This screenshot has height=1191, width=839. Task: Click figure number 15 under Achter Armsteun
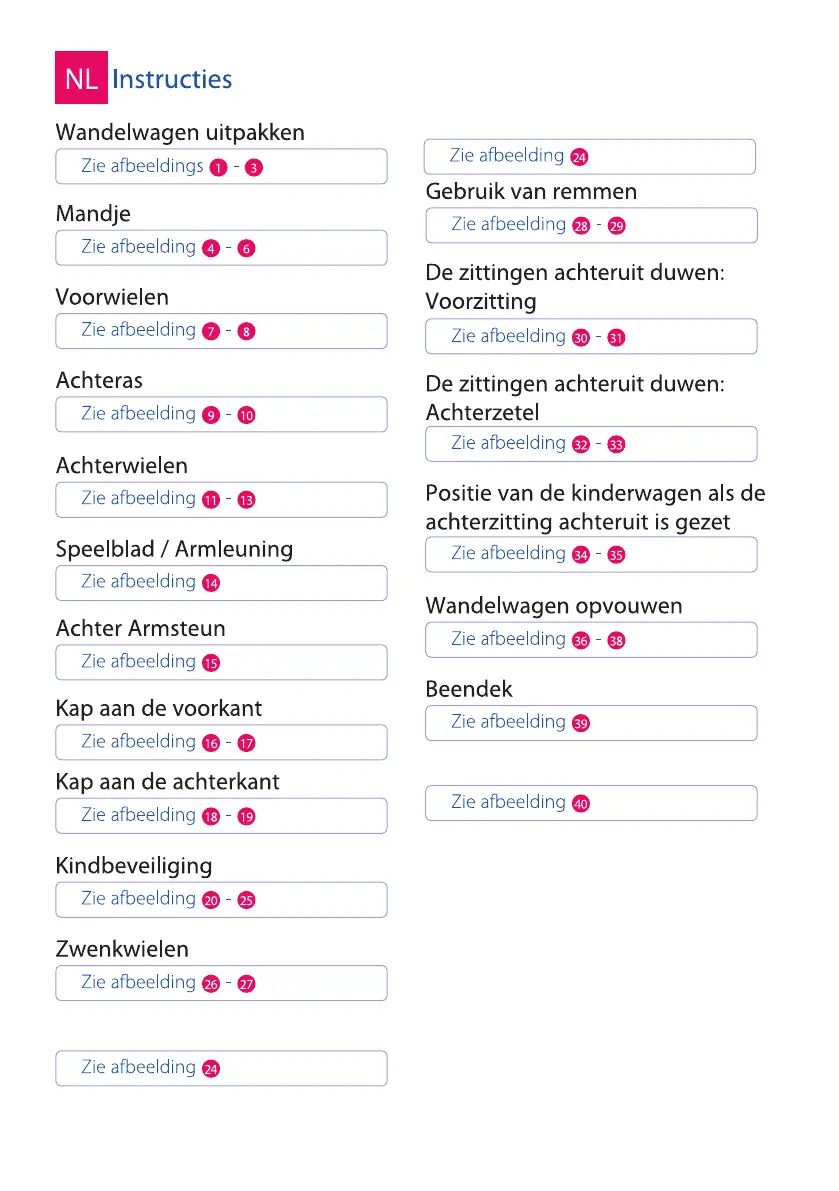coord(210,663)
